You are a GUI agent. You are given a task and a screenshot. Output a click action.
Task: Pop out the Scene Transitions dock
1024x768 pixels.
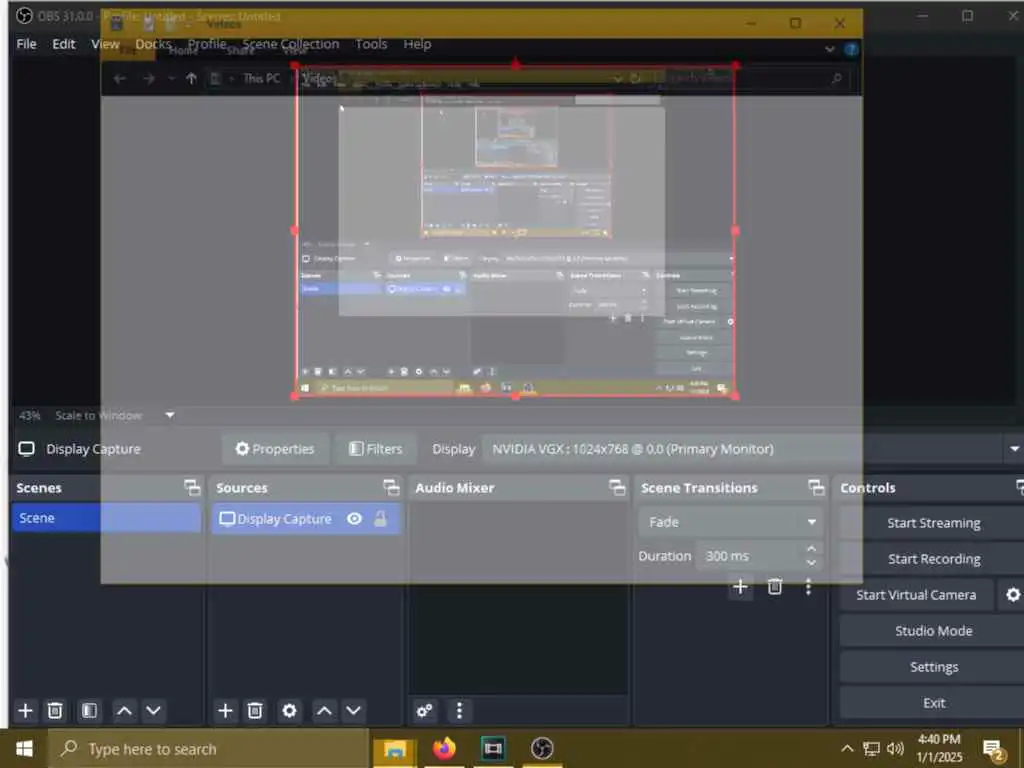(x=816, y=488)
